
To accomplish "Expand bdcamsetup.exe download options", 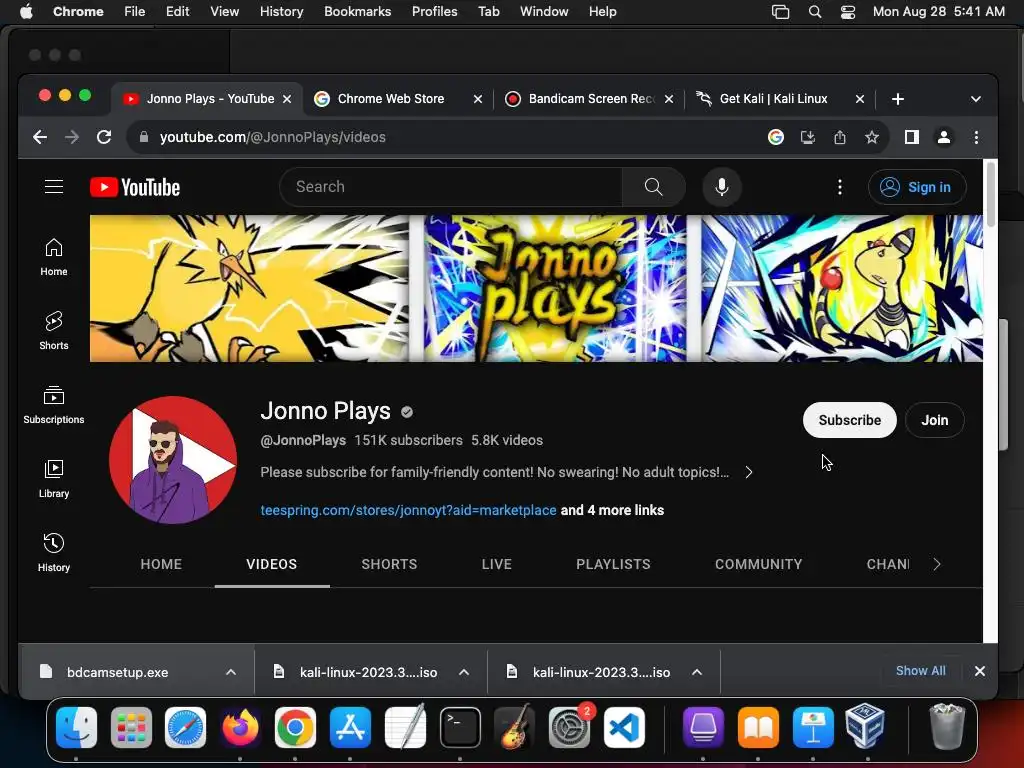I will pyautogui.click(x=231, y=672).
